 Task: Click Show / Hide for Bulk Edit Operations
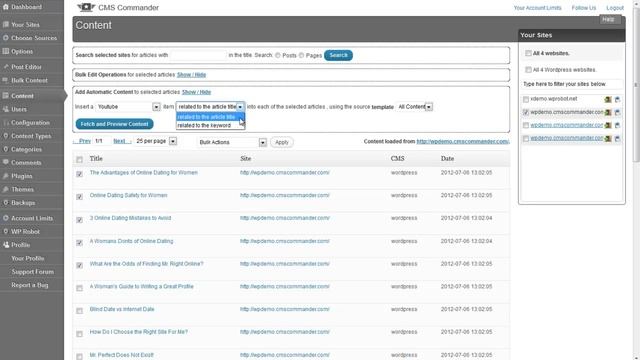pyautogui.click(x=191, y=75)
